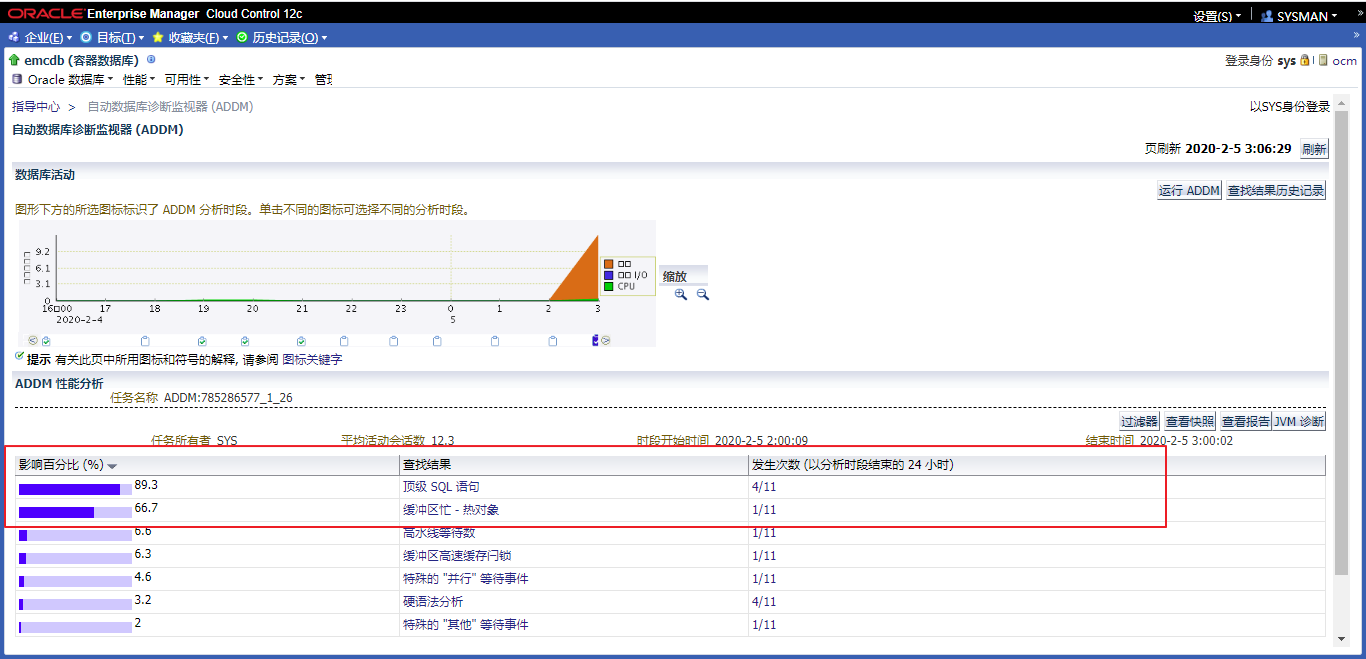The height and width of the screenshot is (659, 1366).
Task: Click the ocm host icon
Action: (x=1323, y=60)
